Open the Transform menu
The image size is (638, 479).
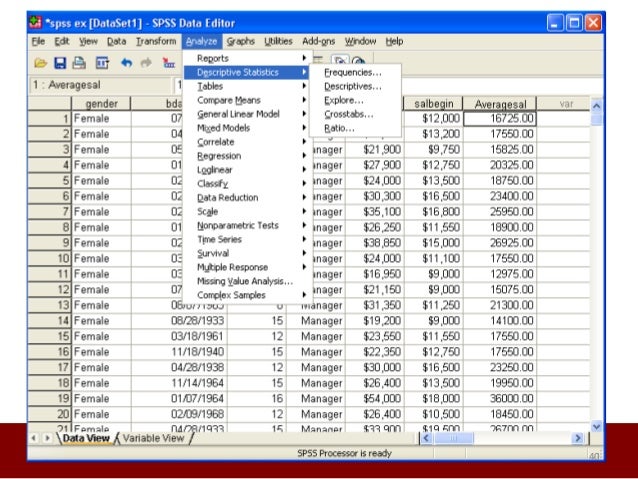point(156,41)
